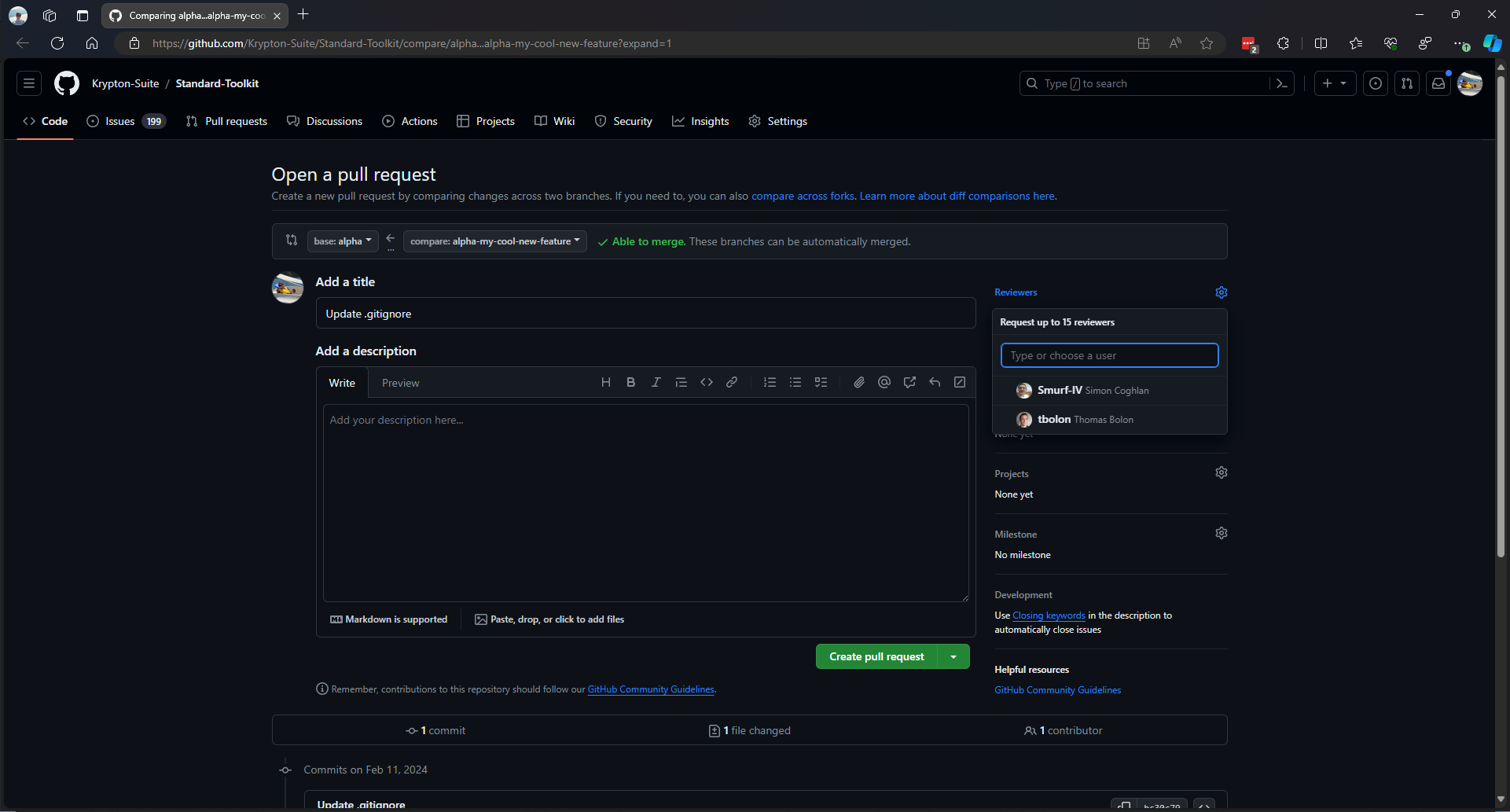Click the reviewer search input field
Image resolution: width=1510 pixels, height=812 pixels.
1109,356
